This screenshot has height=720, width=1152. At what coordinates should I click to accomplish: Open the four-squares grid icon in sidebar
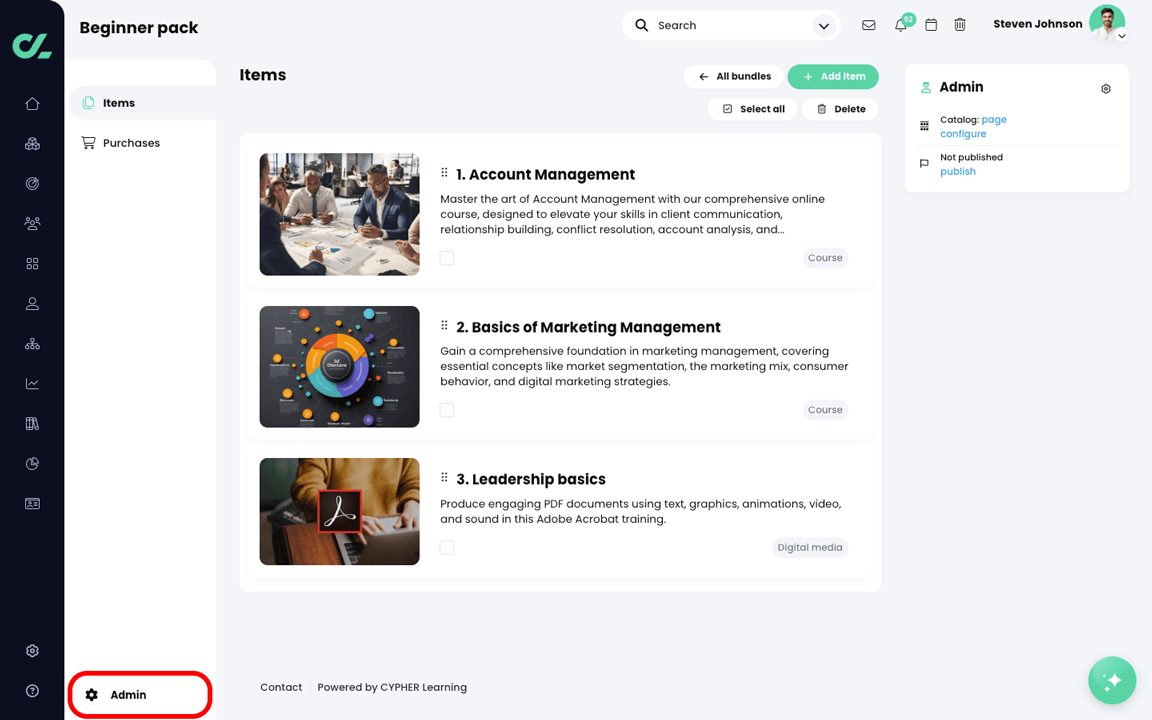32,264
